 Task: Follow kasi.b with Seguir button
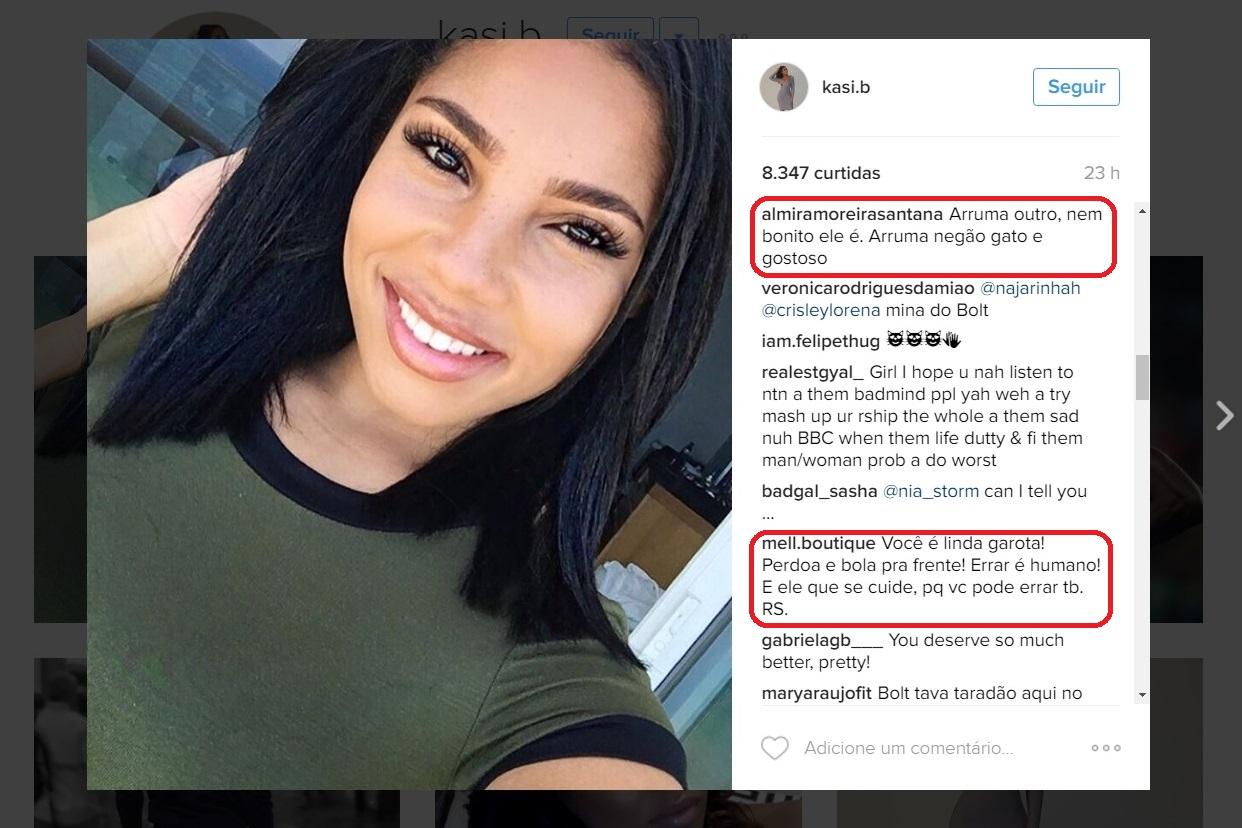coord(1076,87)
